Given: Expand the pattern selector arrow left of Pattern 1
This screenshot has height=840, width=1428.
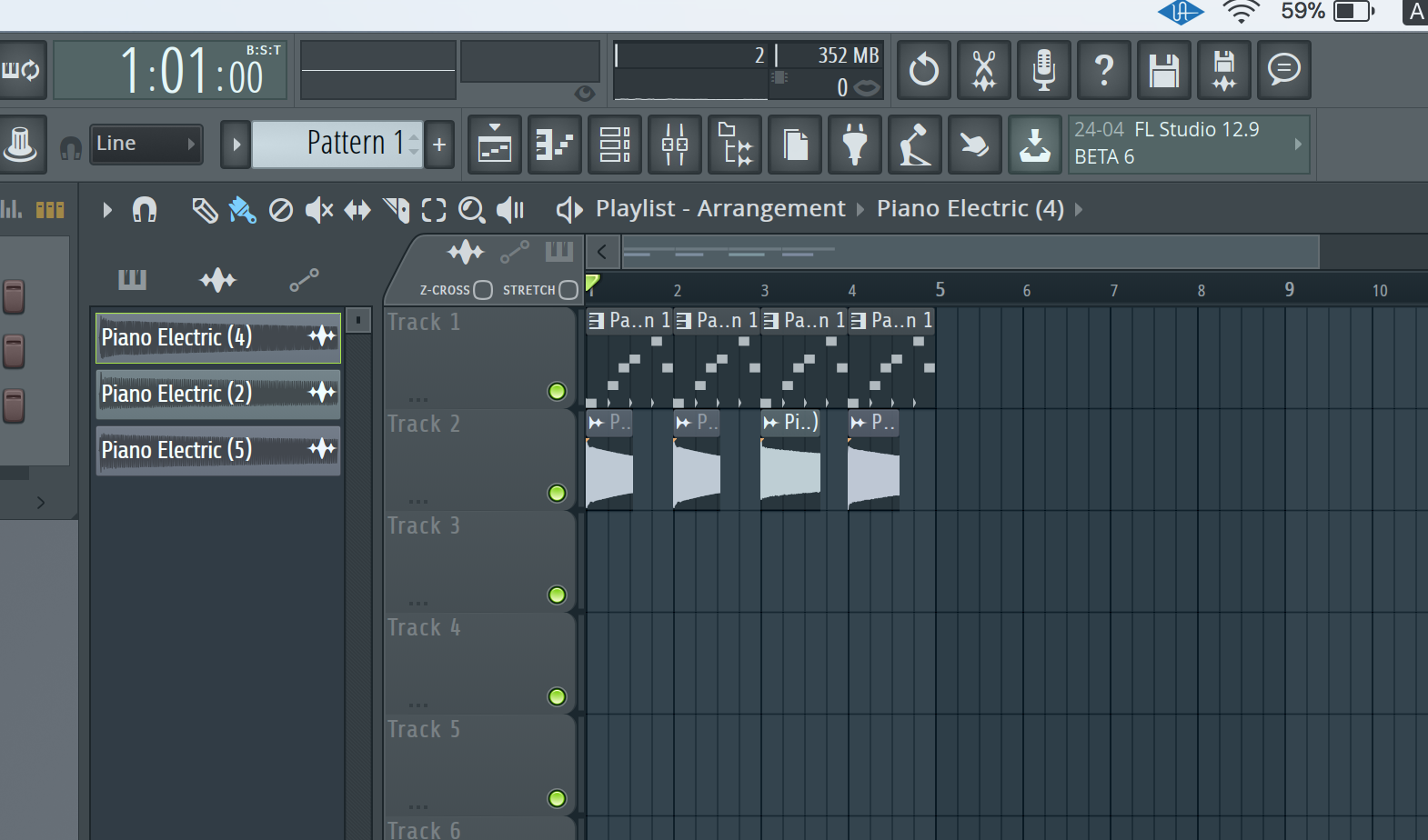Looking at the screenshot, I should [x=236, y=145].
